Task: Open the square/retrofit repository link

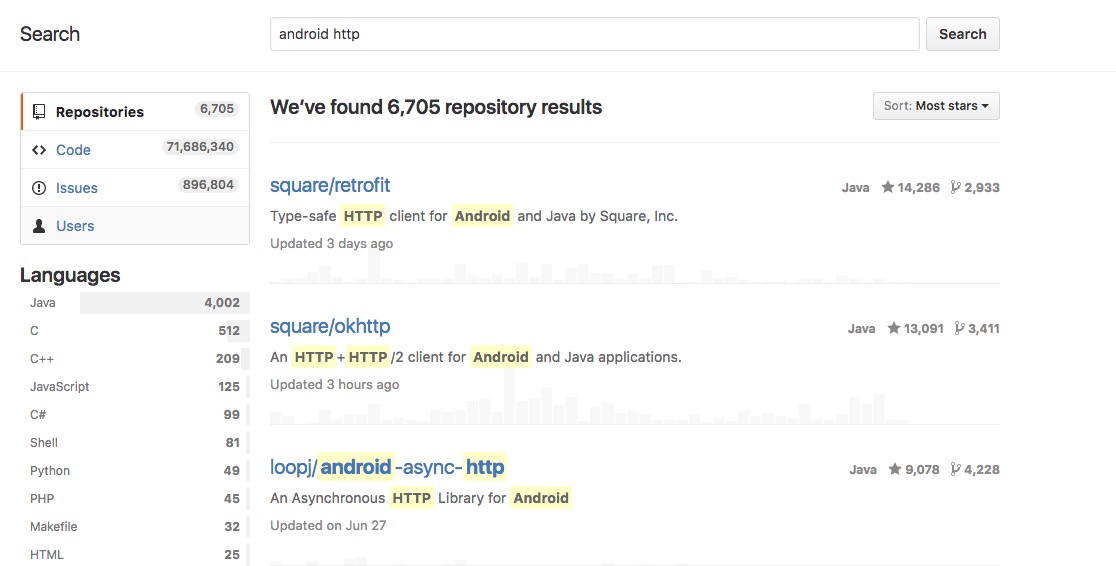Action: pos(330,185)
